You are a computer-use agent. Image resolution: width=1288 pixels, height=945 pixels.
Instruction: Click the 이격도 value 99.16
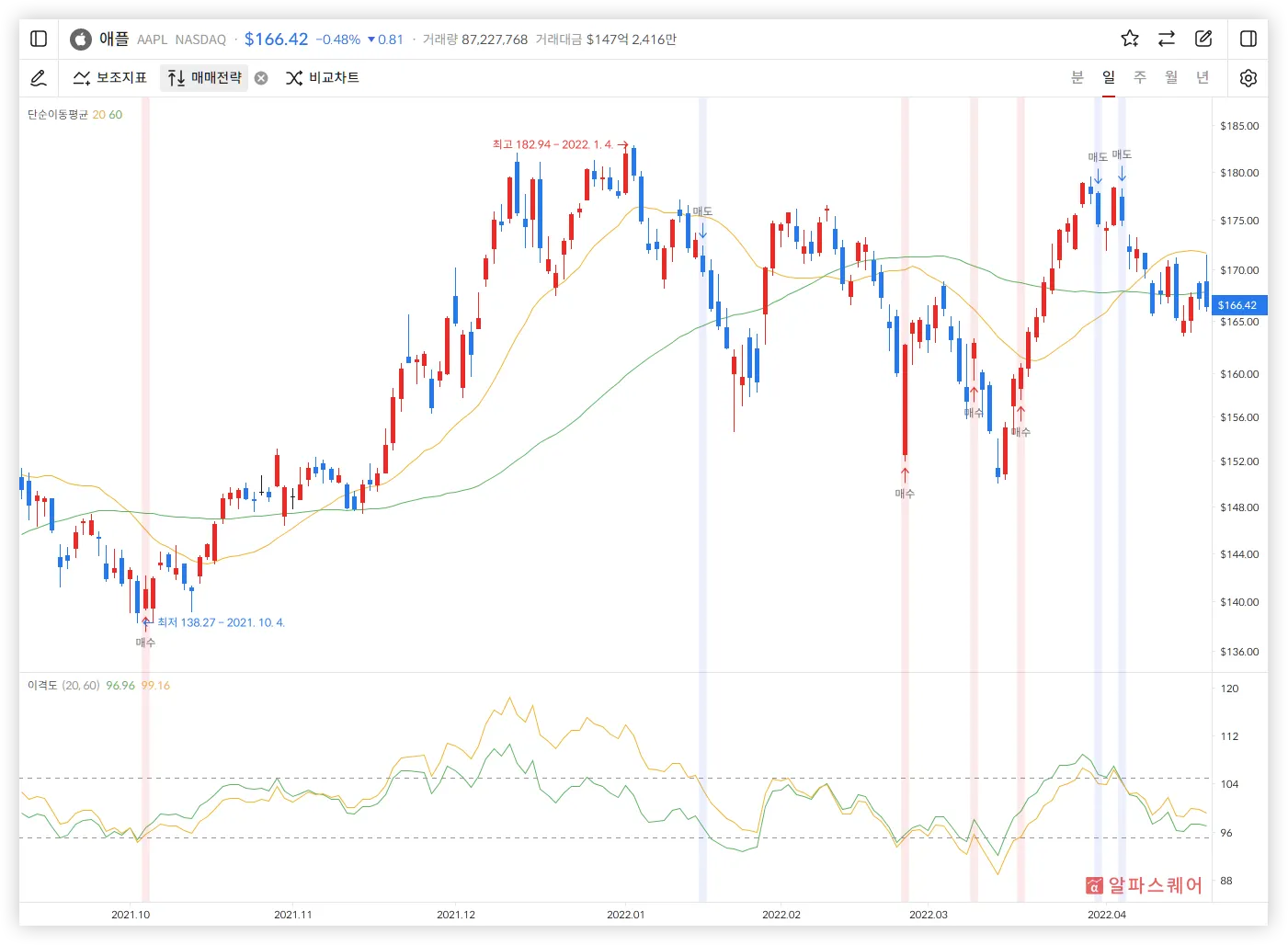pos(155,686)
